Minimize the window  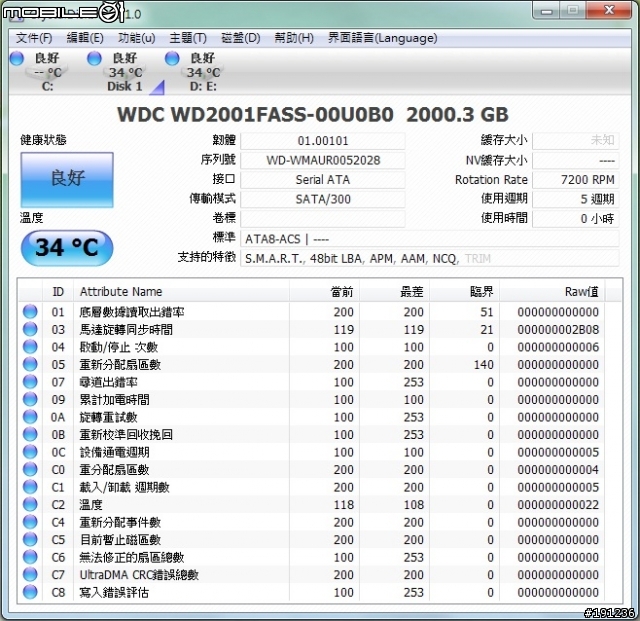547,11
